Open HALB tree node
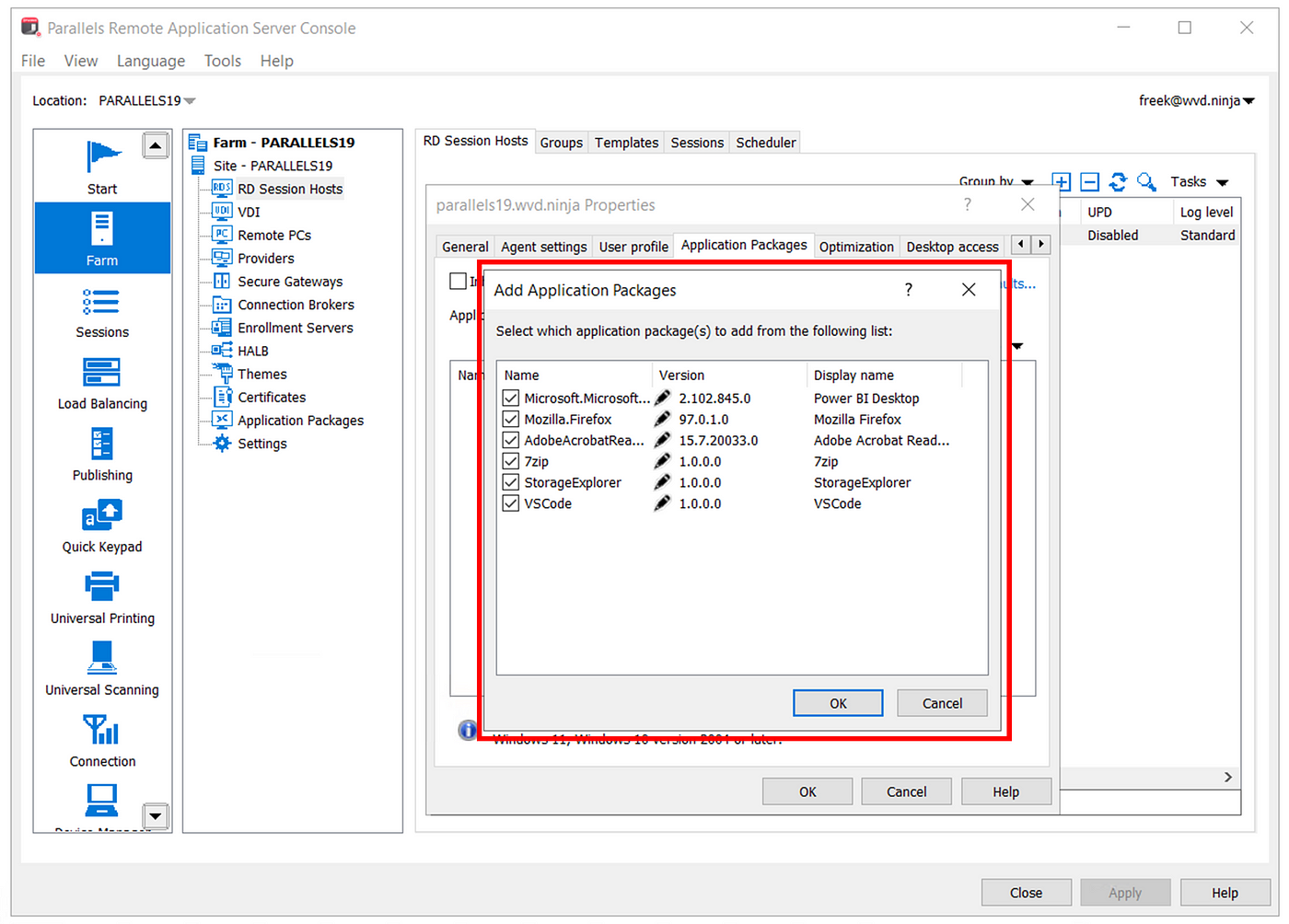This screenshot has height=924, width=1289. [x=253, y=351]
